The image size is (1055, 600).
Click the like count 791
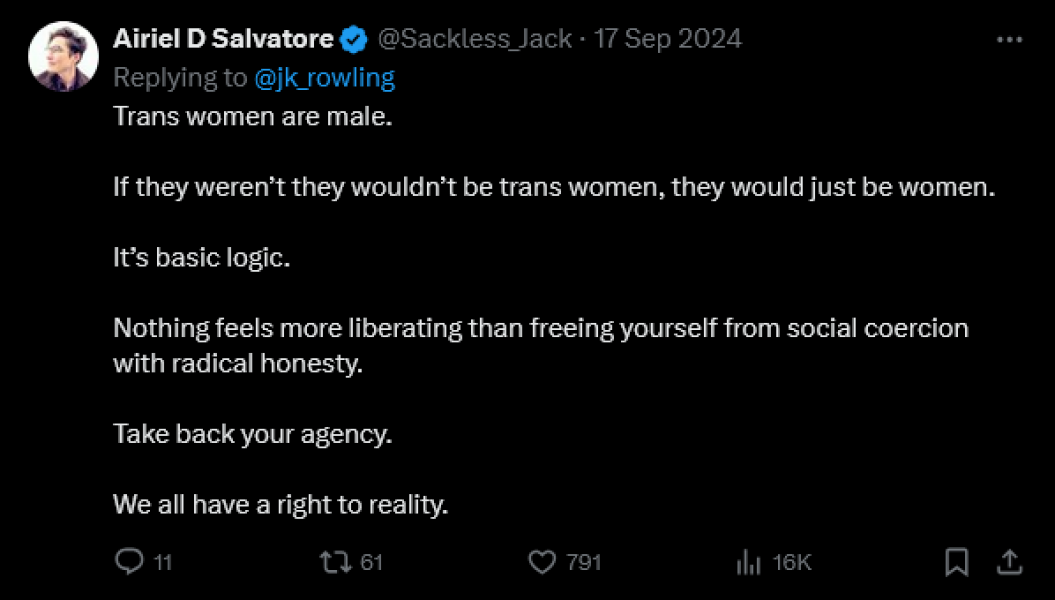pos(584,563)
